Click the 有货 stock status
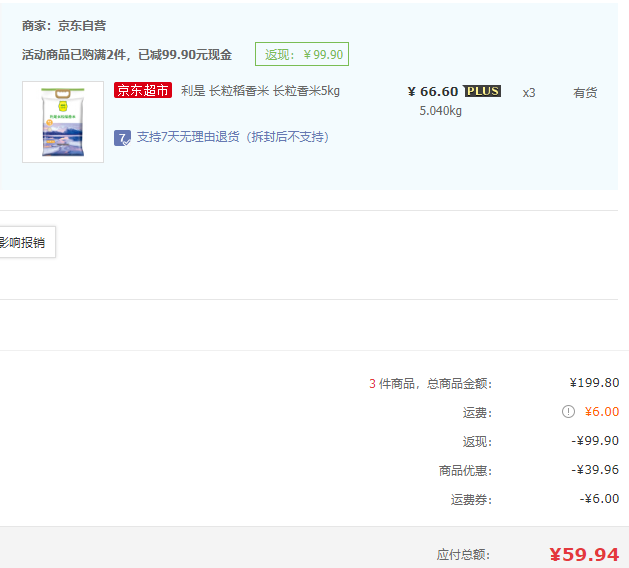629x568 pixels. [x=585, y=93]
